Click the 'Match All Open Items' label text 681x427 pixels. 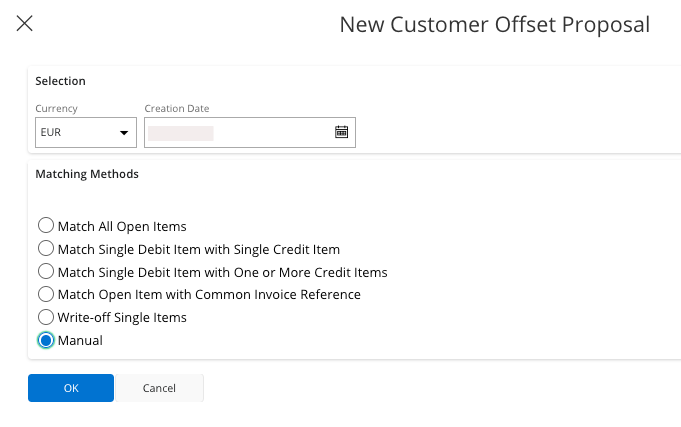coord(122,226)
